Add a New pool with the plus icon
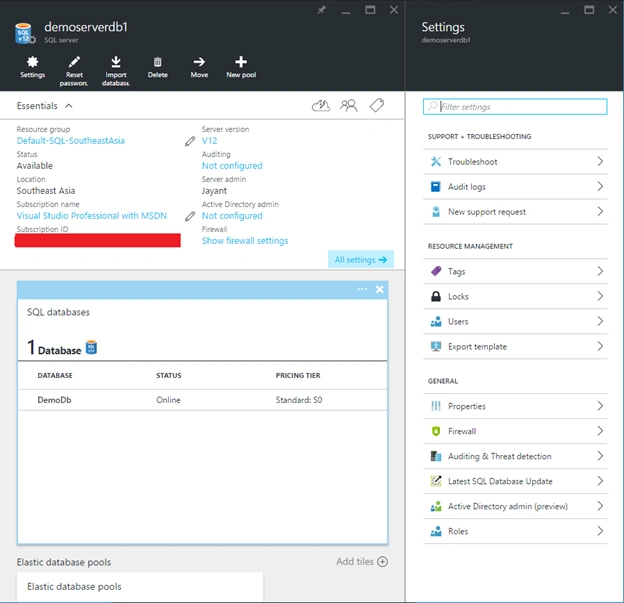The width and height of the screenshot is (624, 603). [x=241, y=62]
